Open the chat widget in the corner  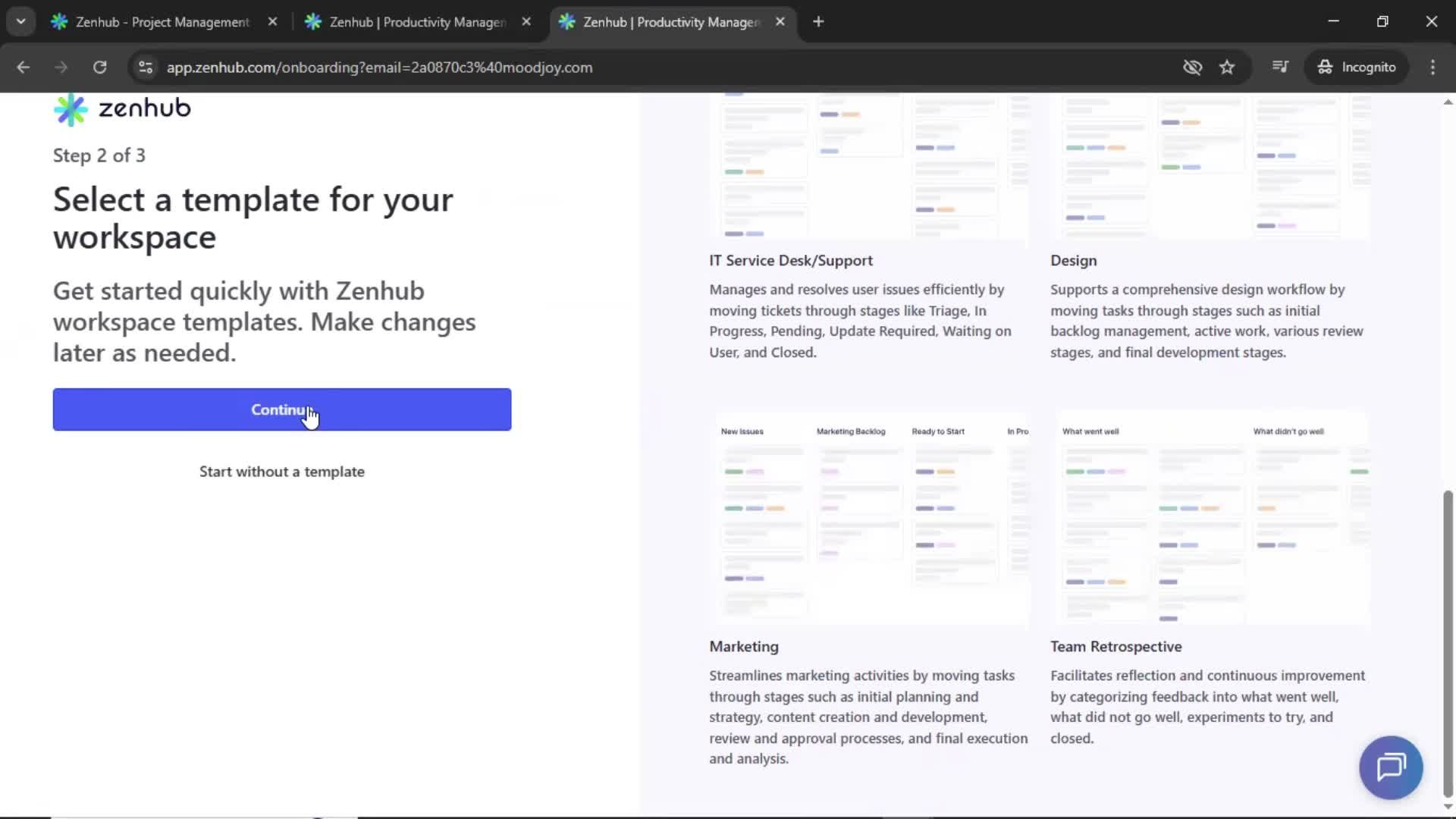1391,767
